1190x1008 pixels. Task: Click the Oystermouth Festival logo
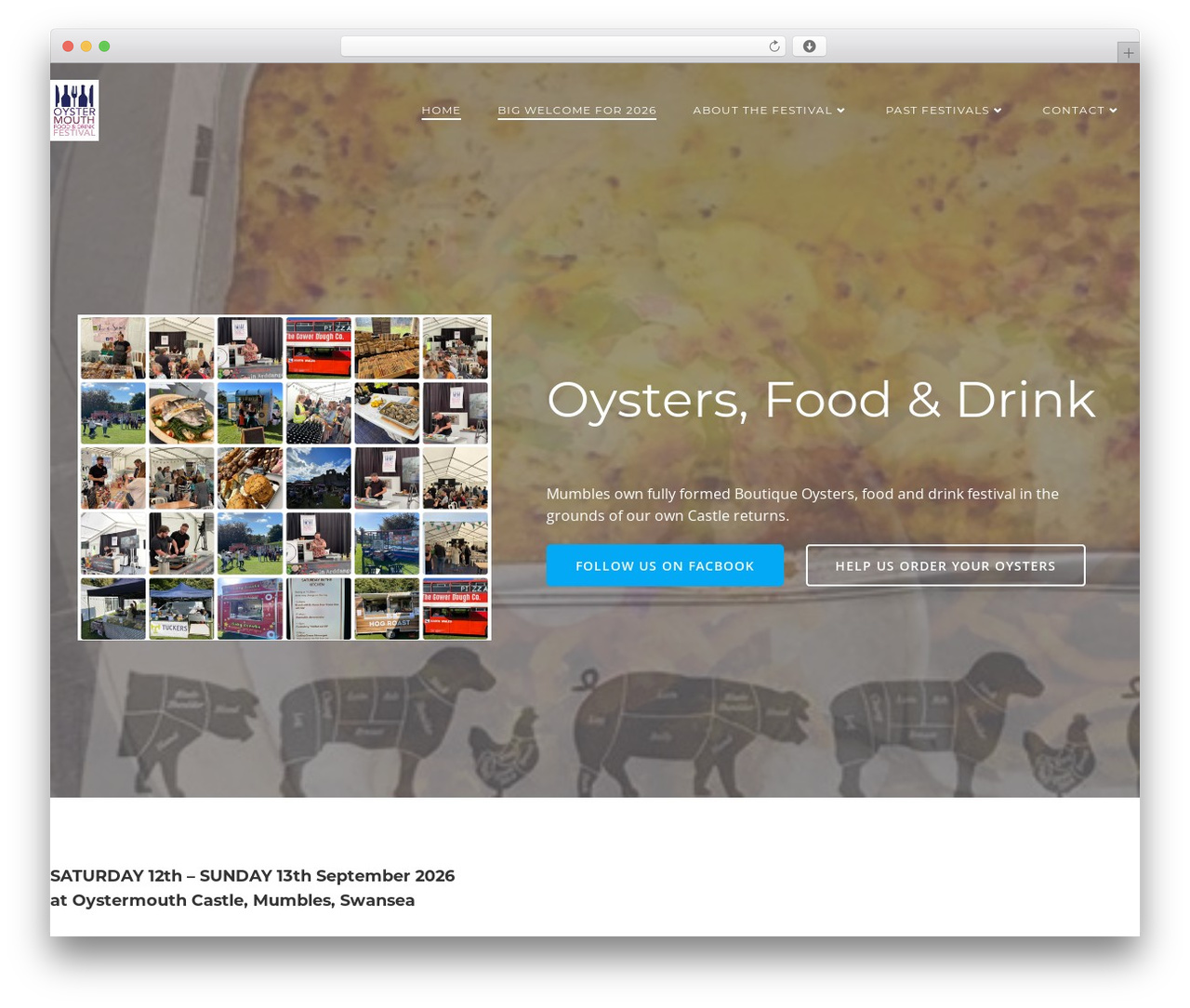coord(74,111)
